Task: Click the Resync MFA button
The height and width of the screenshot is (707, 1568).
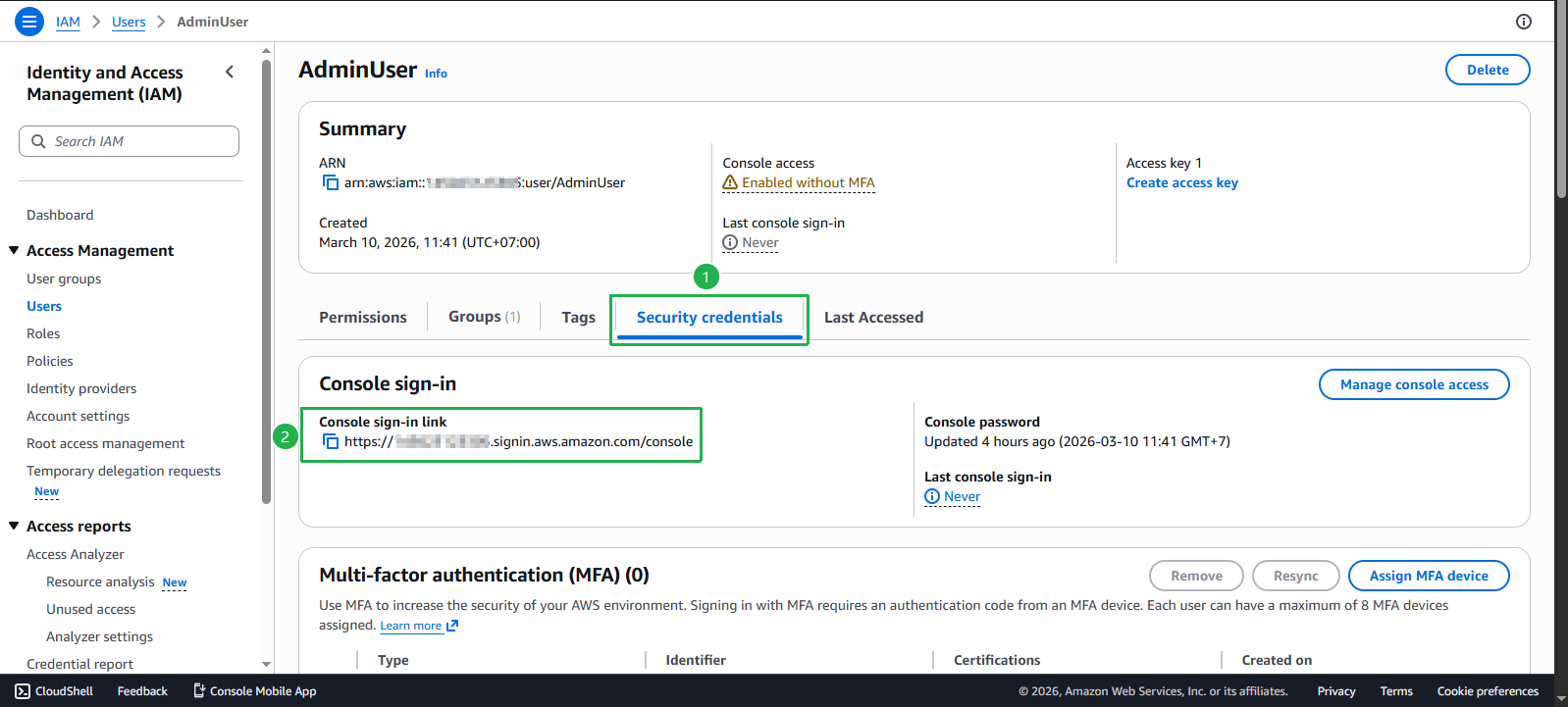Action: coord(1295,576)
